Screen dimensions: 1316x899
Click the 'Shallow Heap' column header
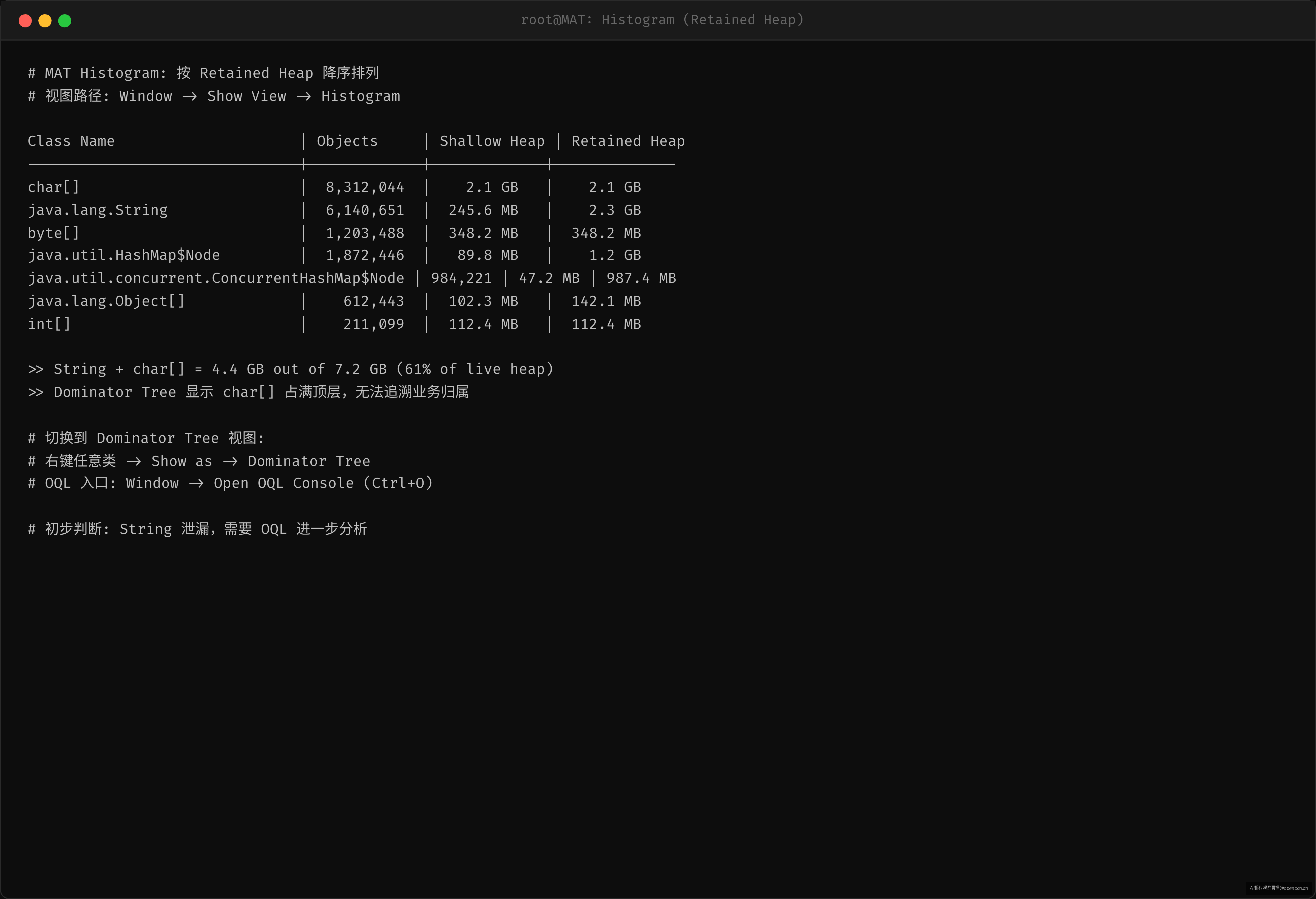coord(492,141)
